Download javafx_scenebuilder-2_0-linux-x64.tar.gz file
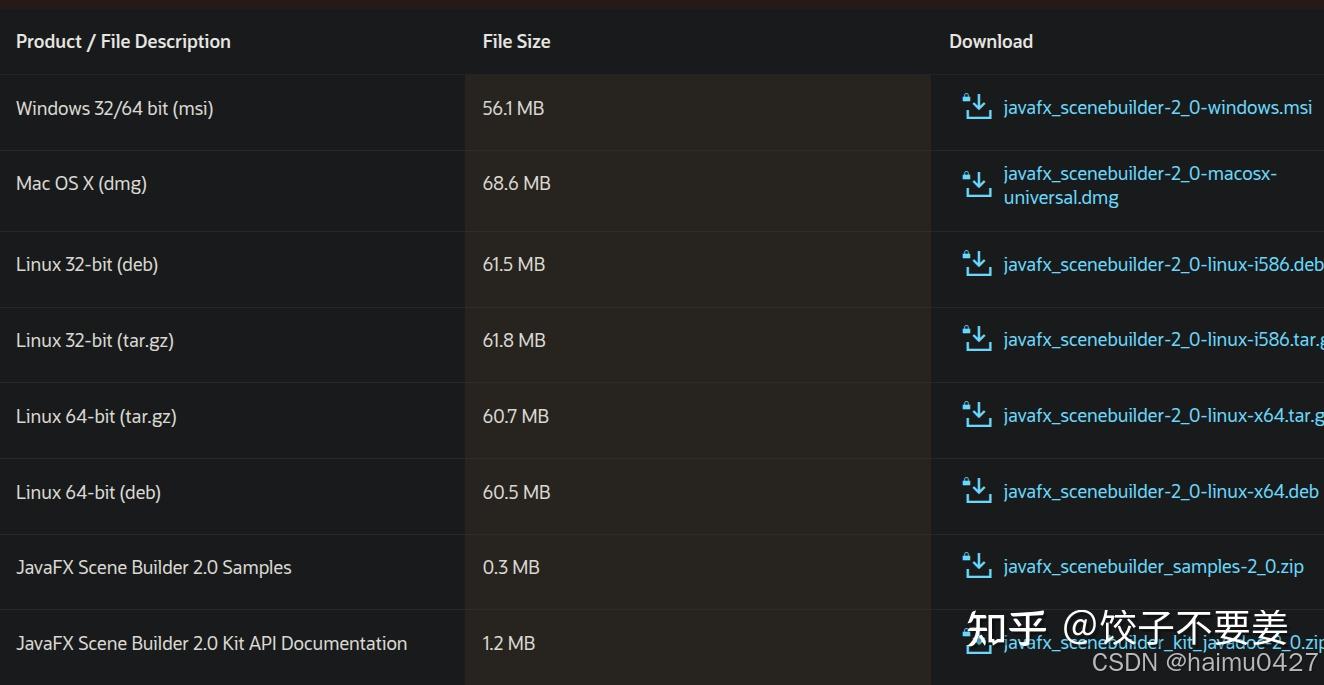 [x=1163, y=416]
